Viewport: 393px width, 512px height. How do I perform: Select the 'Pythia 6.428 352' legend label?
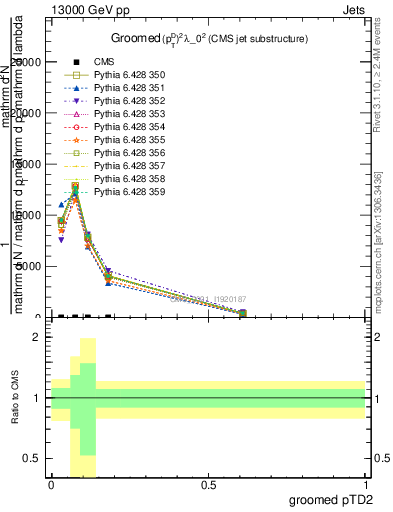(x=130, y=101)
